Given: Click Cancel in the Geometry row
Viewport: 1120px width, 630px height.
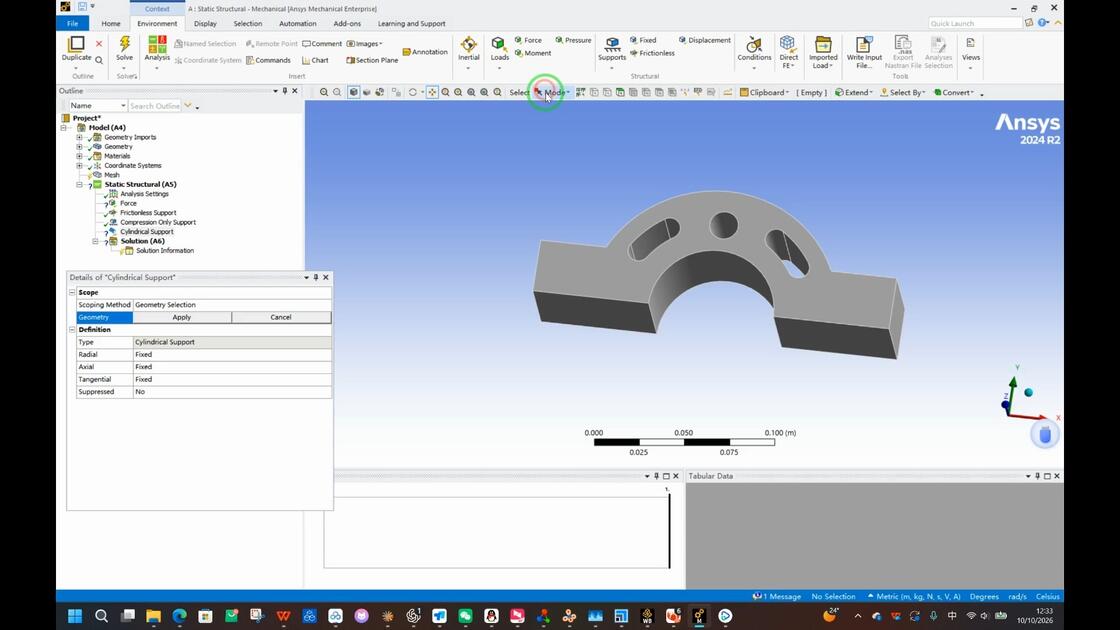Looking at the screenshot, I should coord(281,317).
